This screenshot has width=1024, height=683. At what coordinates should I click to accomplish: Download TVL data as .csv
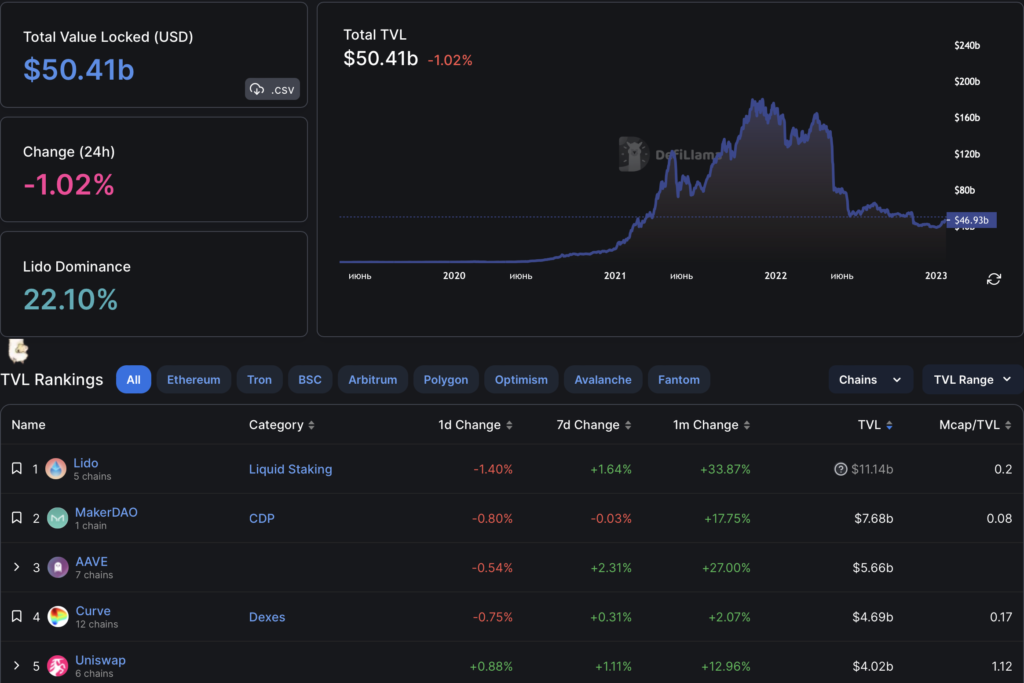pyautogui.click(x=272, y=89)
